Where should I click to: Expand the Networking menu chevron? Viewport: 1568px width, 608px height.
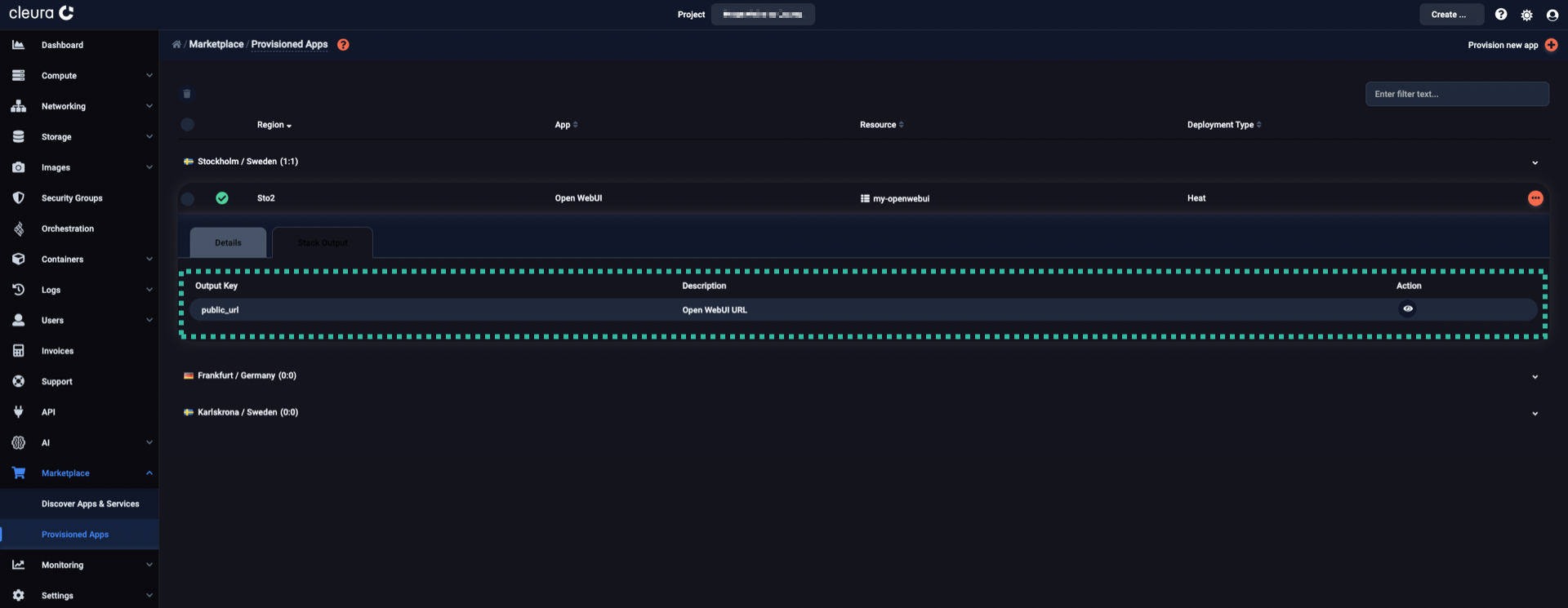(x=149, y=106)
